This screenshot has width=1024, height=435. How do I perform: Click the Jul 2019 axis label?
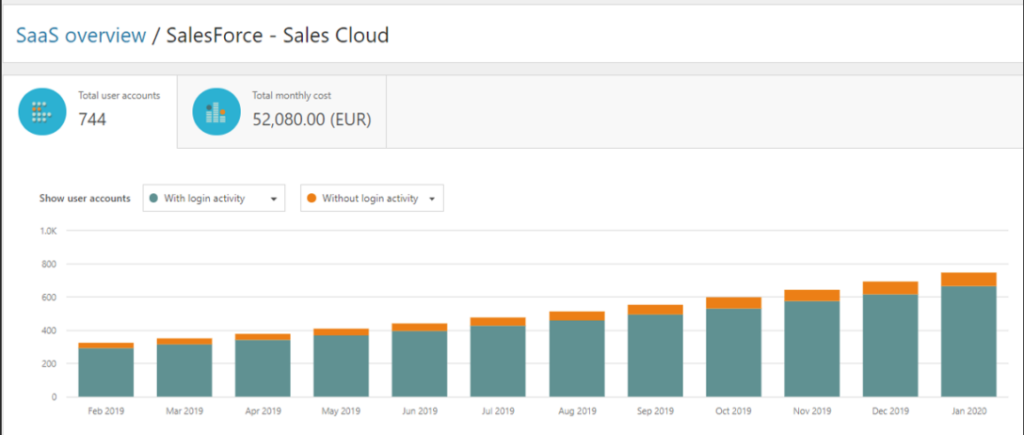click(498, 411)
